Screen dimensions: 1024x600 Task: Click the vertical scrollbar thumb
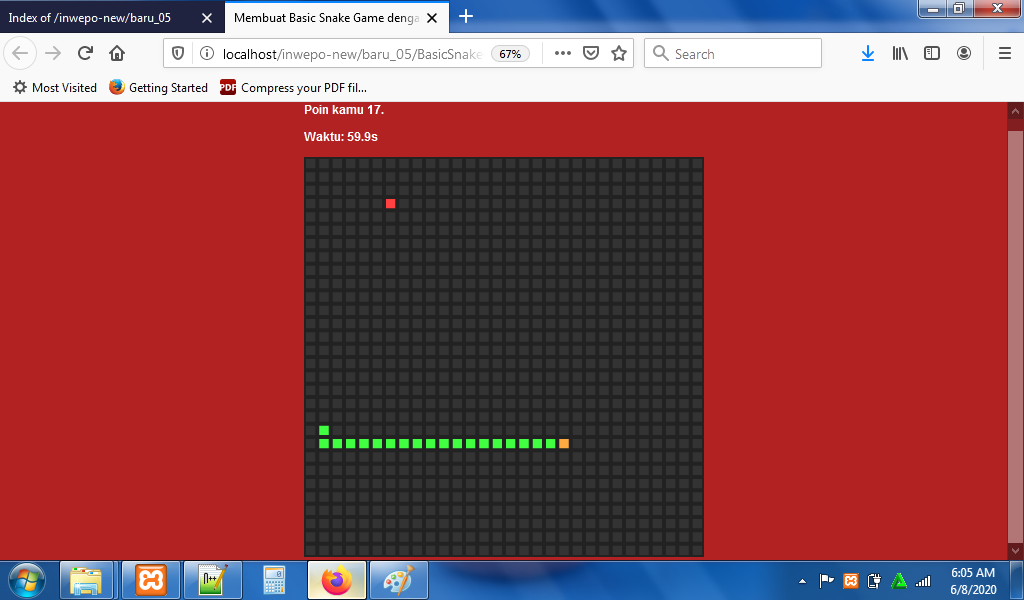(x=1015, y=335)
